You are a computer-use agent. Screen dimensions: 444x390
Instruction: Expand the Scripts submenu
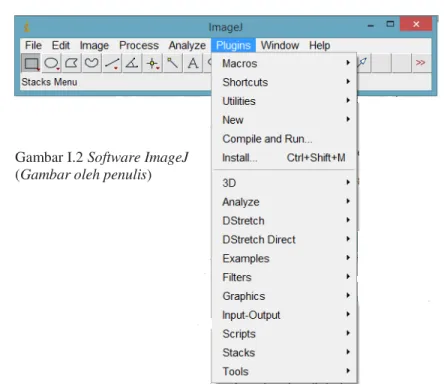click(x=285, y=334)
